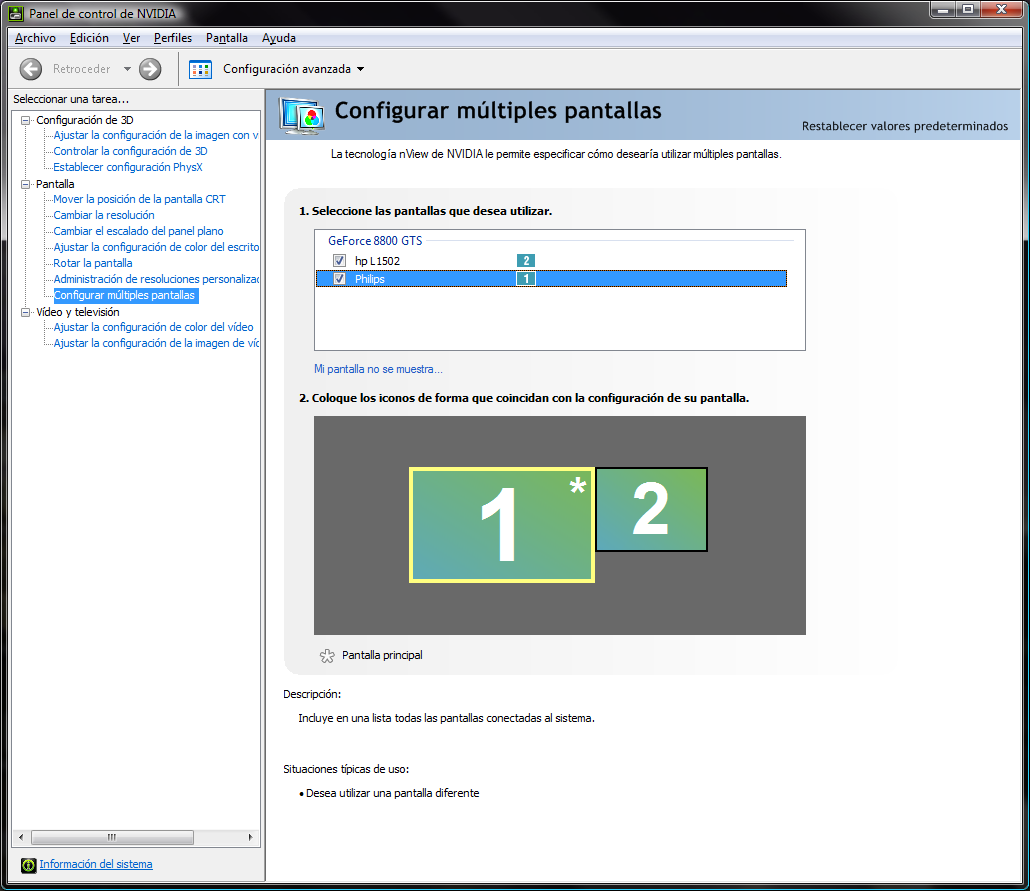Open the Ayuda menu

click(x=279, y=38)
